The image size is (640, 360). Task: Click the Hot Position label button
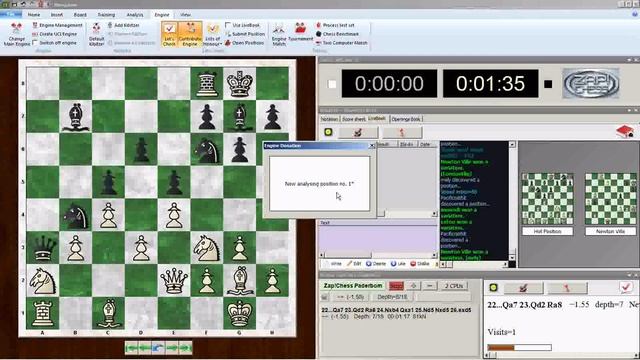547,231
